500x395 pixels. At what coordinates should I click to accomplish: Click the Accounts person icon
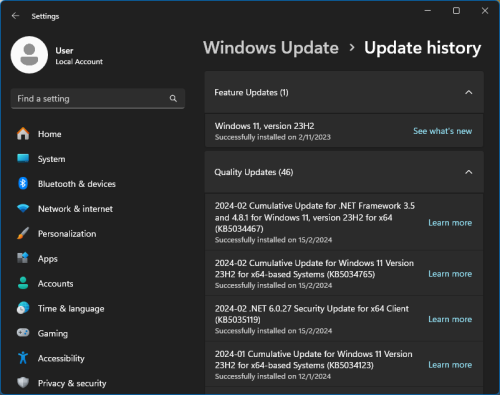(x=23, y=283)
